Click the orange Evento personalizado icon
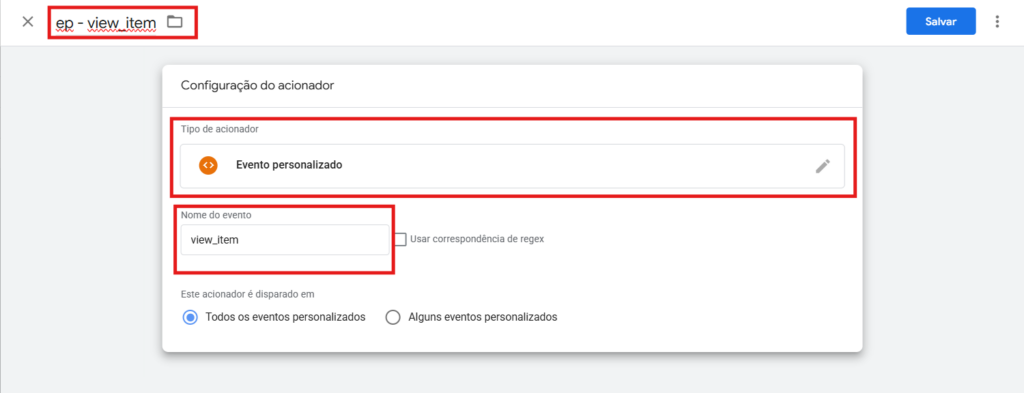 [208, 166]
